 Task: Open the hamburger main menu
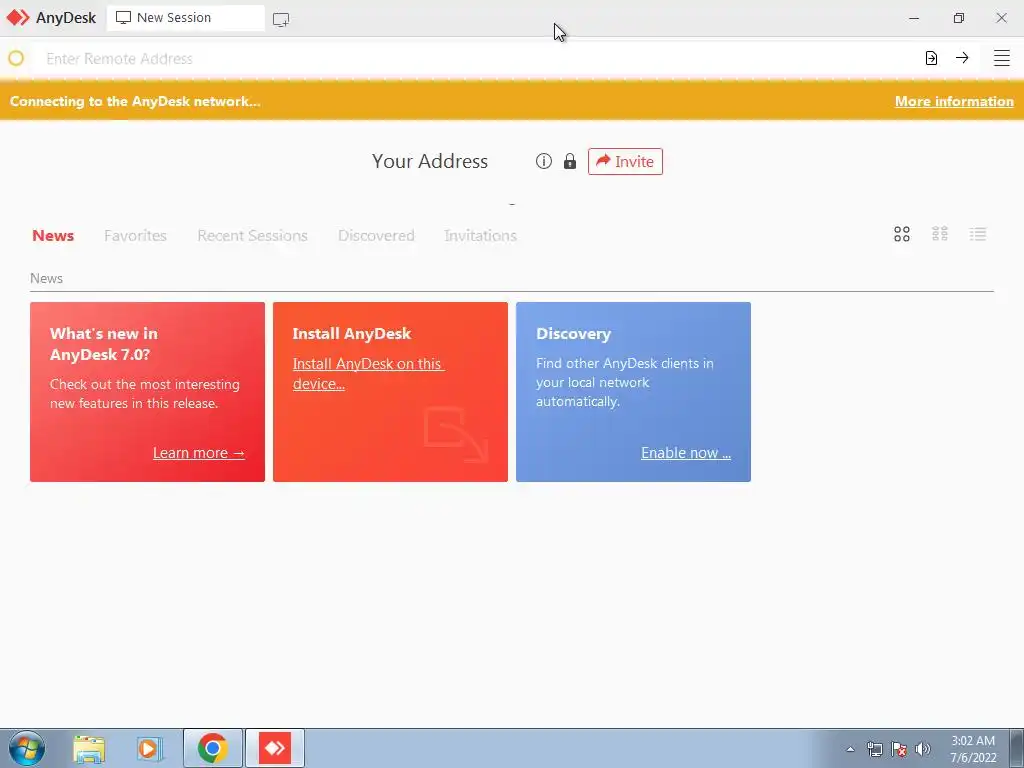tap(1002, 58)
